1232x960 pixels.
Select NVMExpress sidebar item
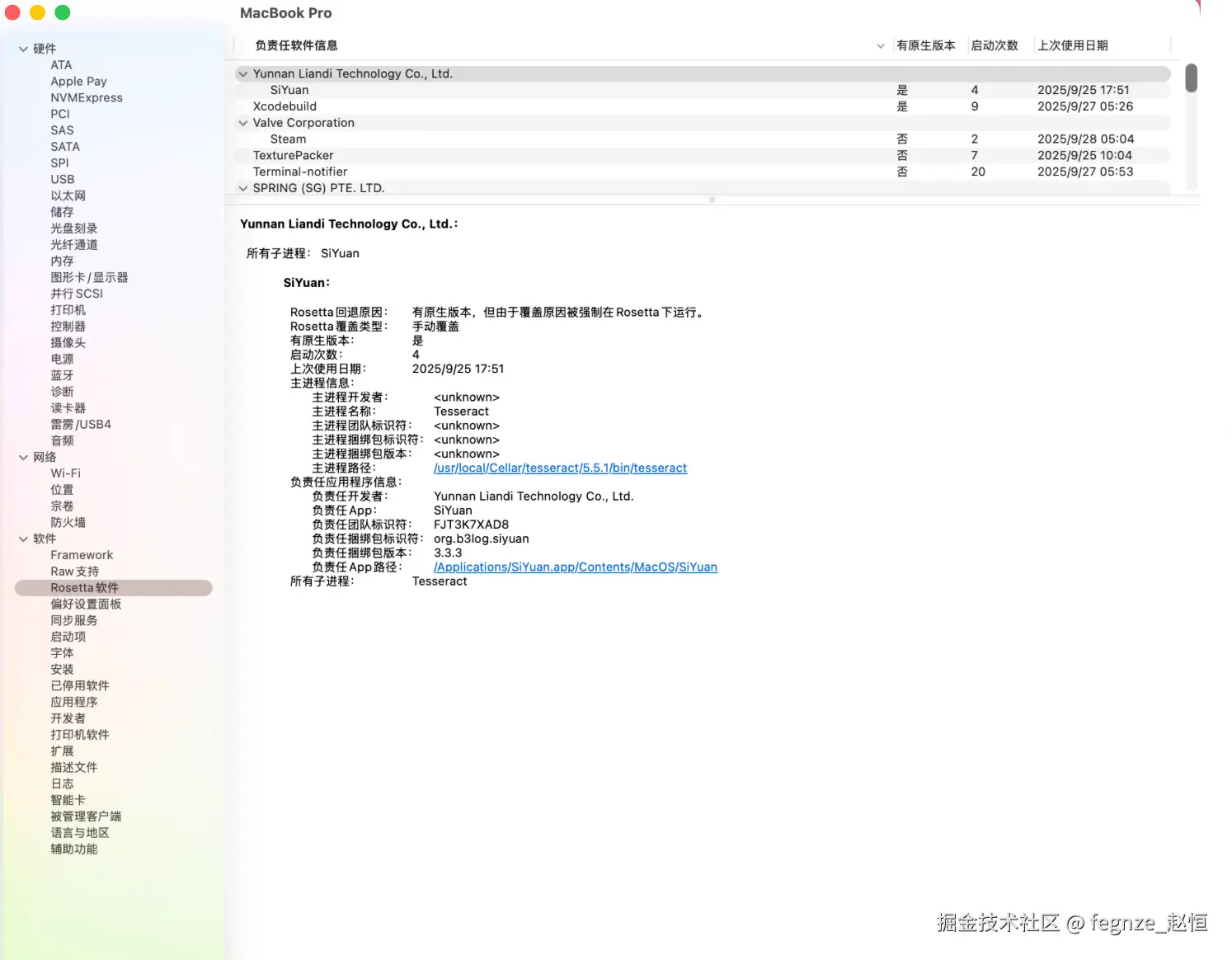click(87, 97)
